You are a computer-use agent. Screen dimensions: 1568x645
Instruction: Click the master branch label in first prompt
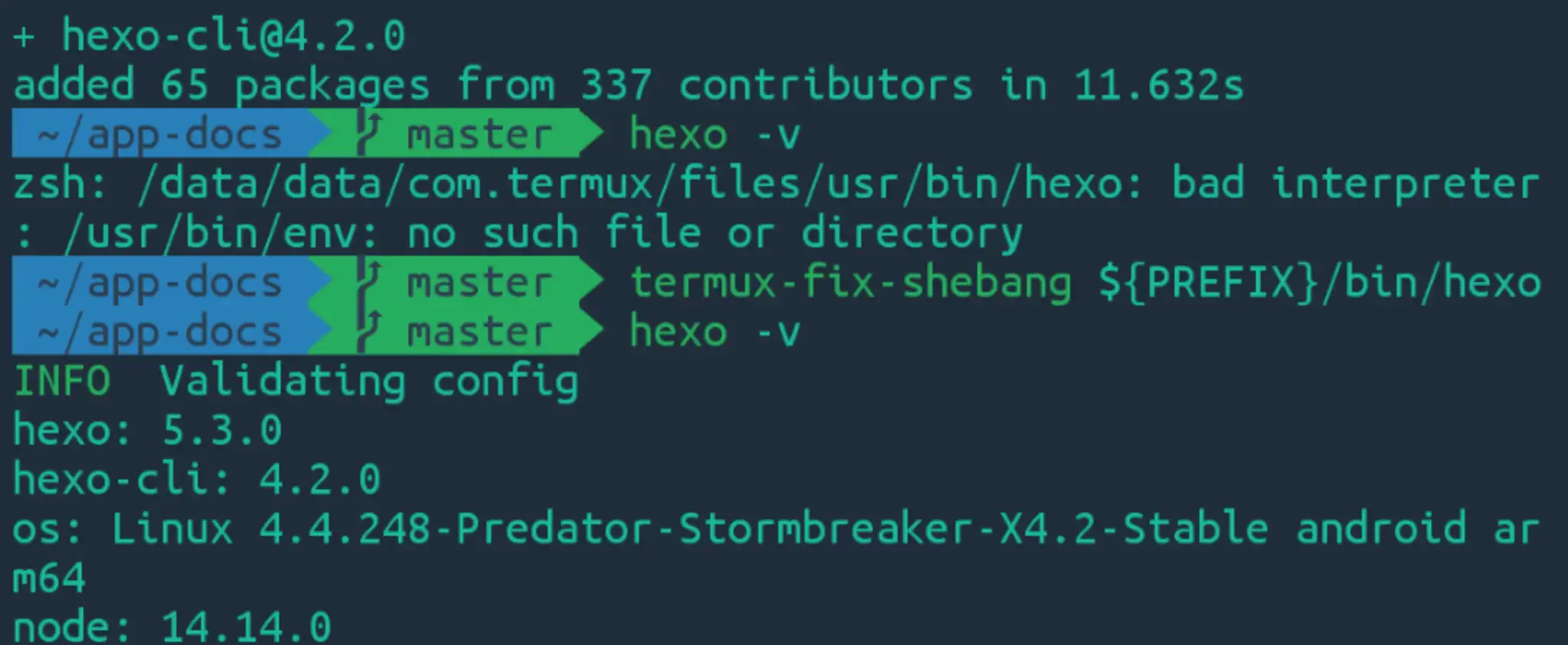[479, 135]
